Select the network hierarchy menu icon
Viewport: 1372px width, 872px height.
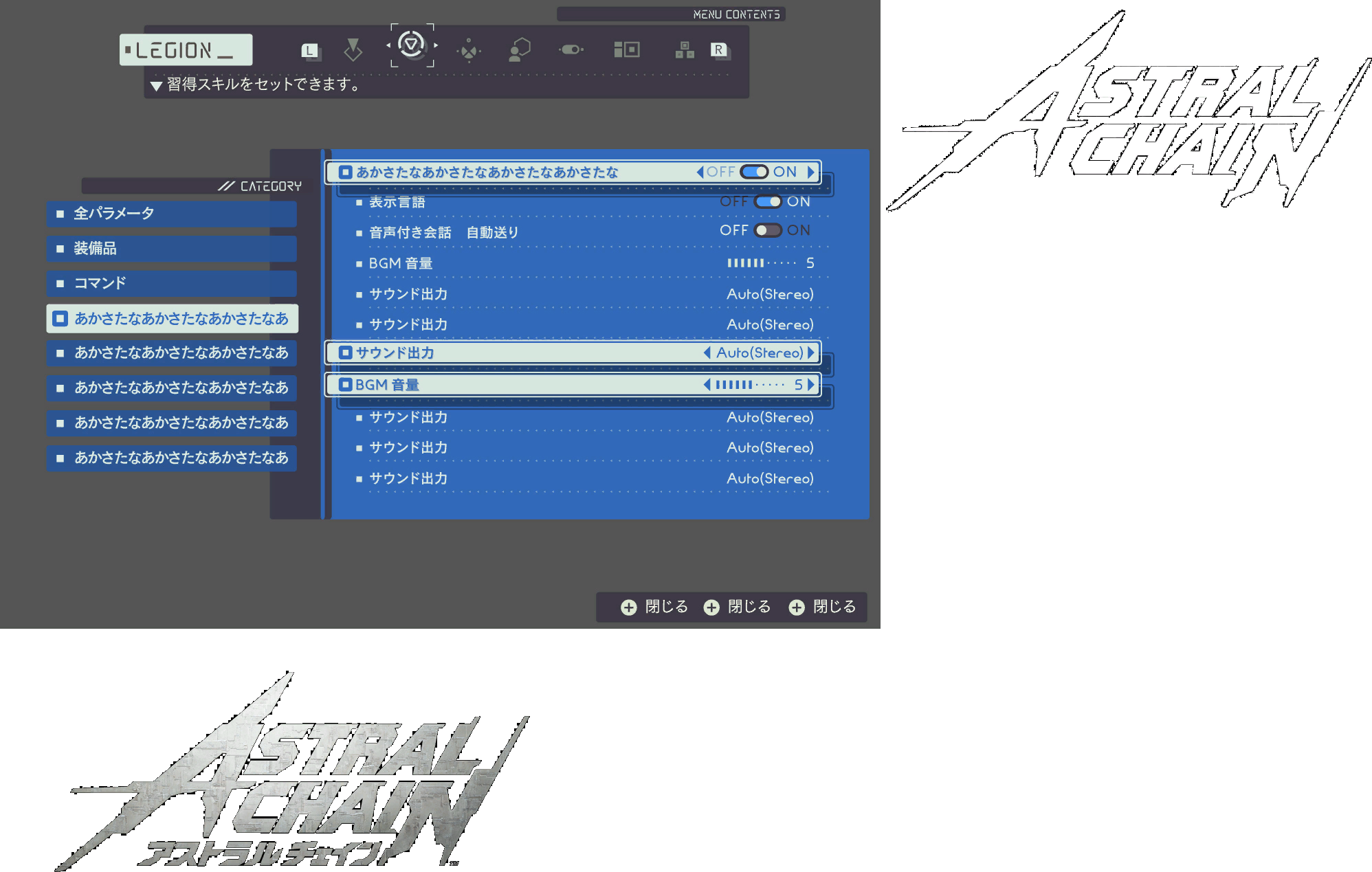[x=684, y=49]
